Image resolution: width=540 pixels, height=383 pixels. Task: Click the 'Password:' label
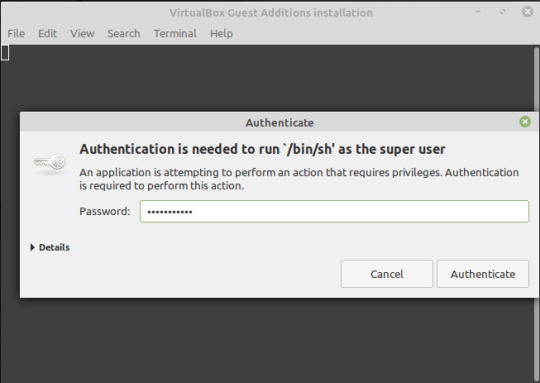coord(105,211)
